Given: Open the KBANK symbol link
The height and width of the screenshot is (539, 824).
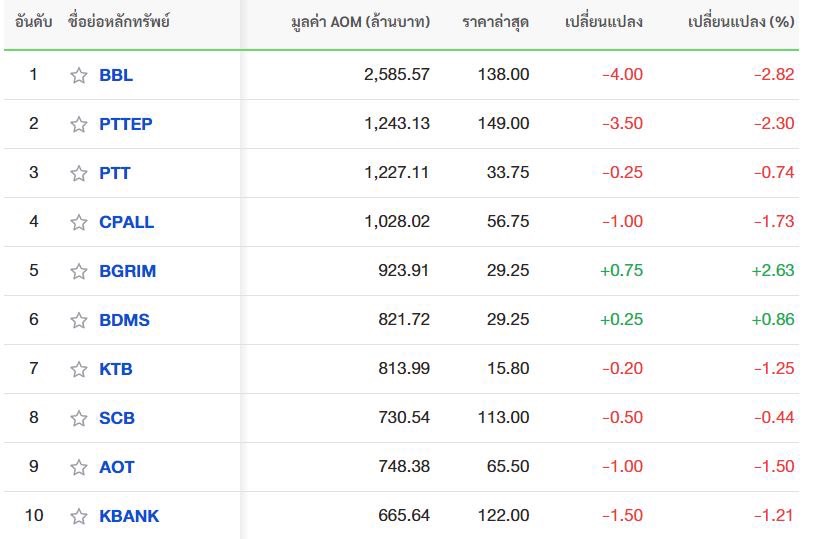Looking at the screenshot, I should (x=129, y=516).
